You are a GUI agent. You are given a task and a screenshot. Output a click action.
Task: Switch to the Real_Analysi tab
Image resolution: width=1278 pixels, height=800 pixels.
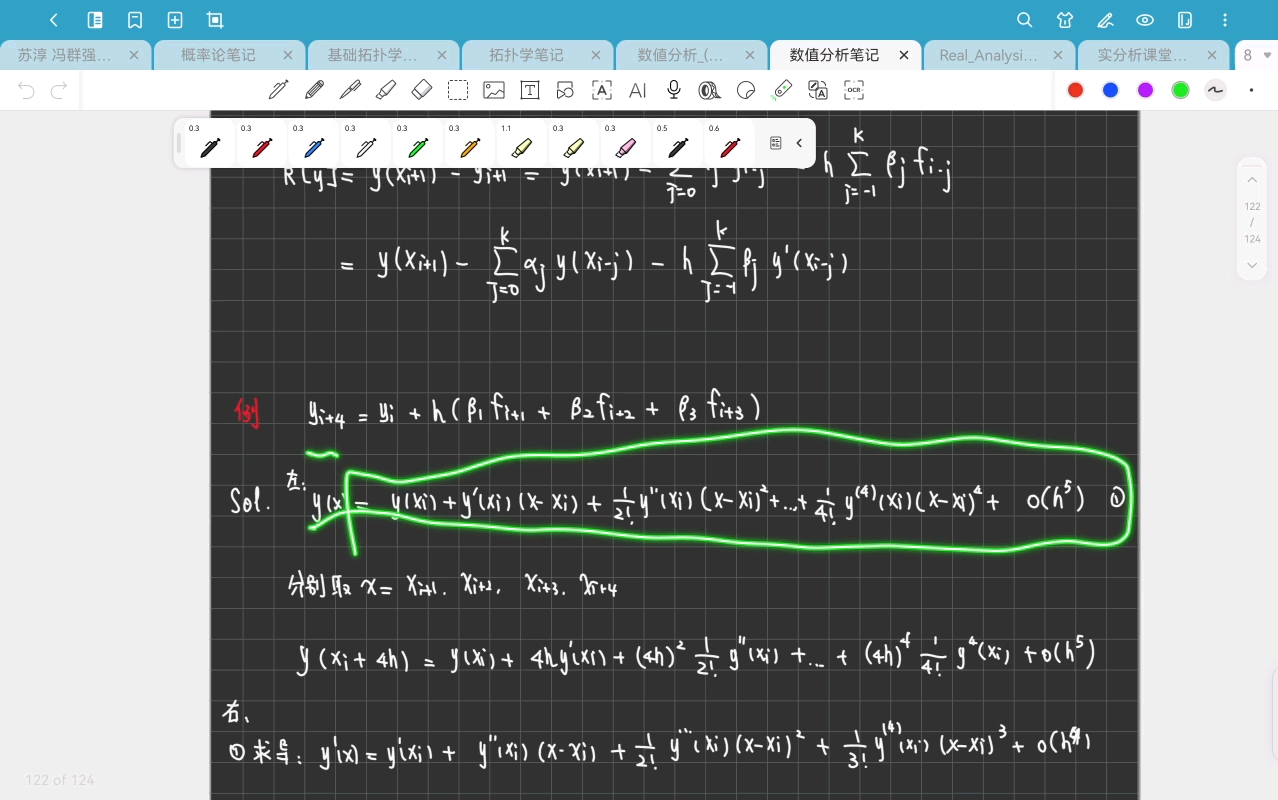(988, 56)
